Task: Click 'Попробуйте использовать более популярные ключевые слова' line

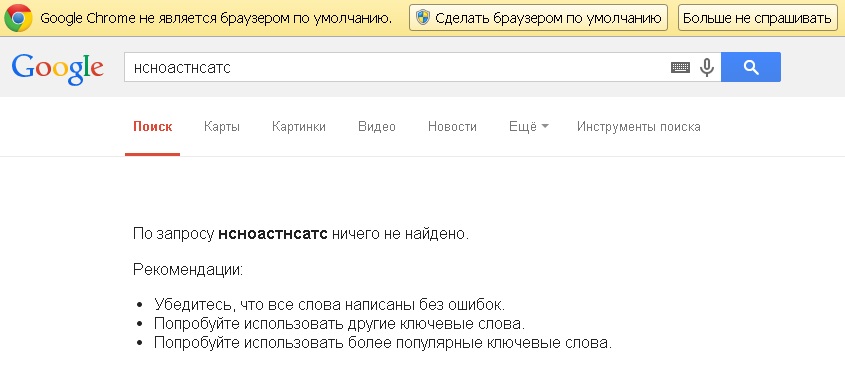Action: [383, 343]
